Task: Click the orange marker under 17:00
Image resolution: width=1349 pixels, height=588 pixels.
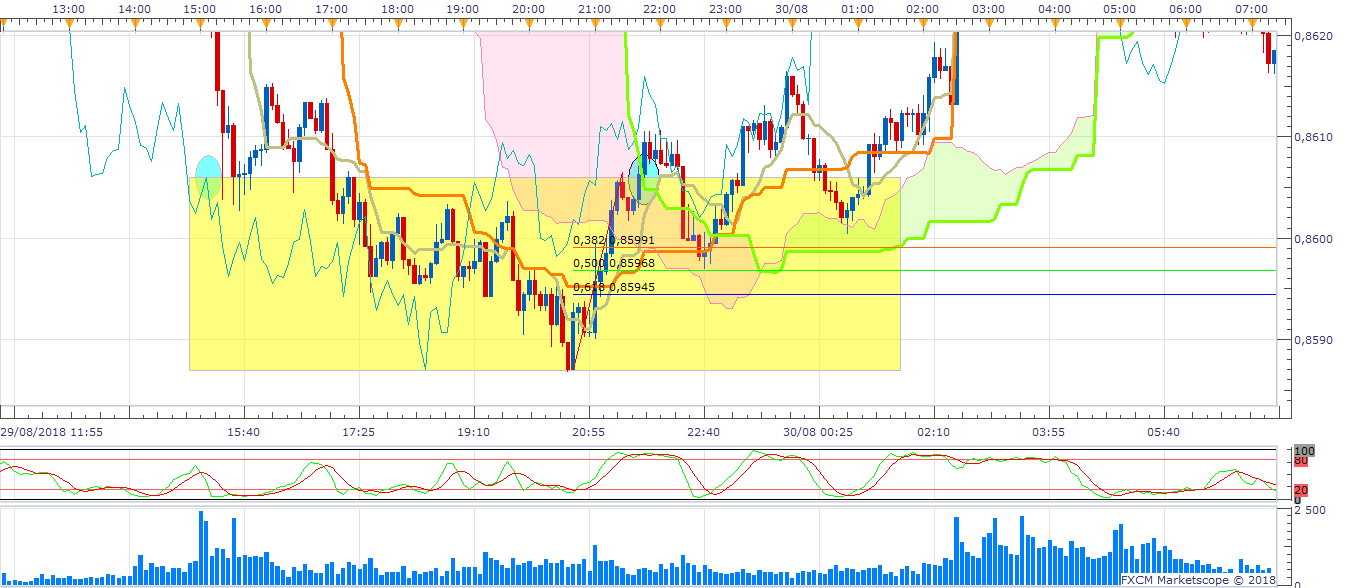Action: click(x=331, y=24)
